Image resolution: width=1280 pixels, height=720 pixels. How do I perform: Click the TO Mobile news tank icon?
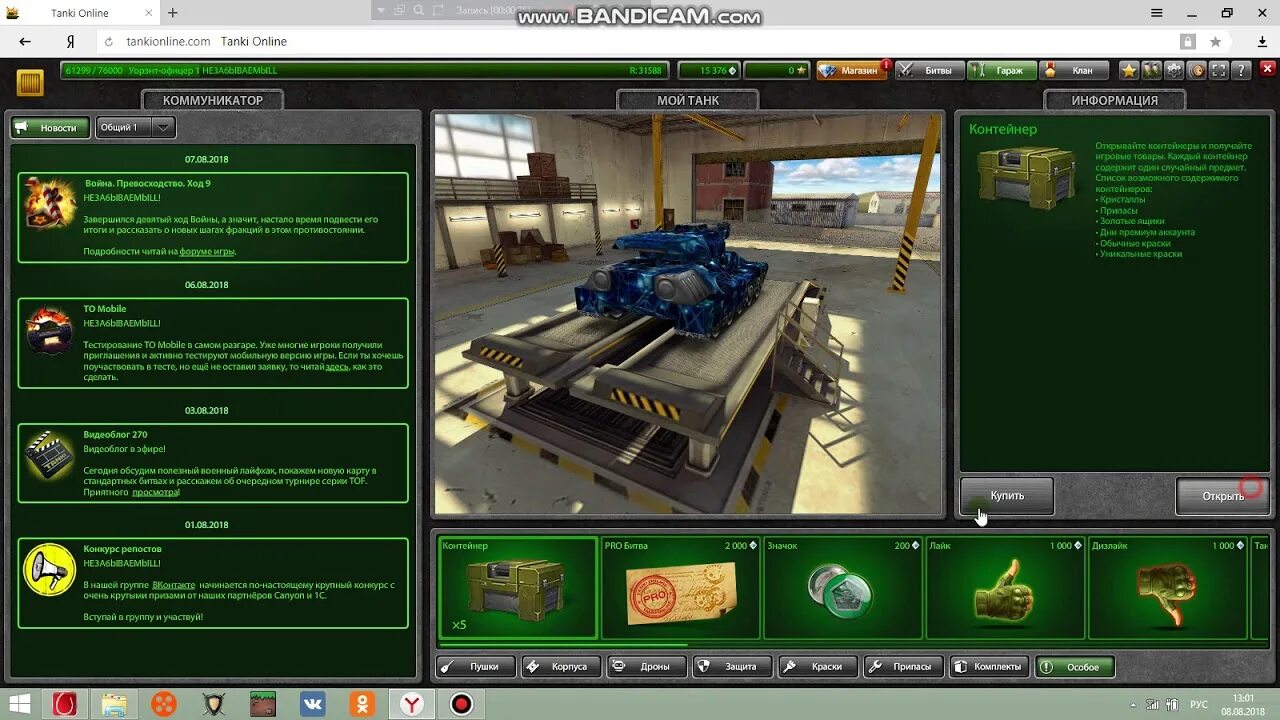click(x=50, y=329)
